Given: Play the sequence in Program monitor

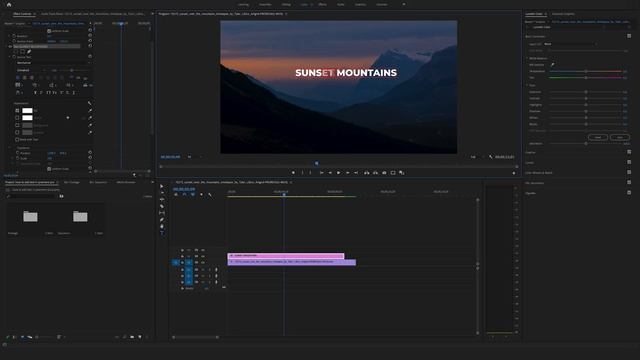Looking at the screenshot, I should point(338,173).
